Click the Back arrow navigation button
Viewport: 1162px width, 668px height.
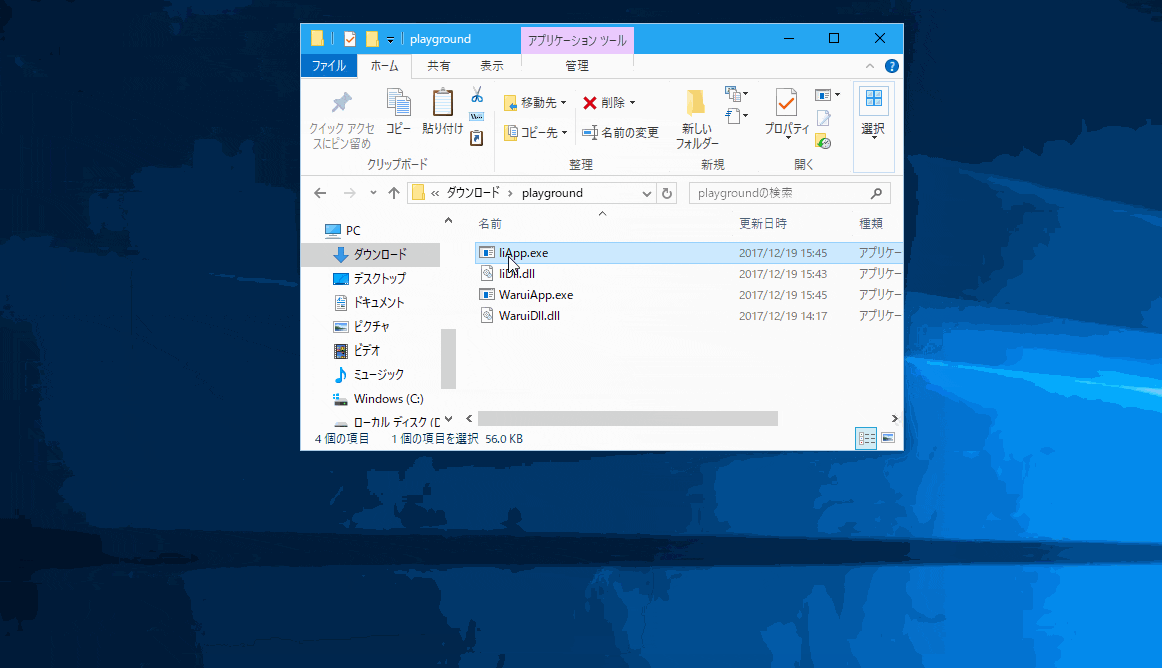pos(320,194)
